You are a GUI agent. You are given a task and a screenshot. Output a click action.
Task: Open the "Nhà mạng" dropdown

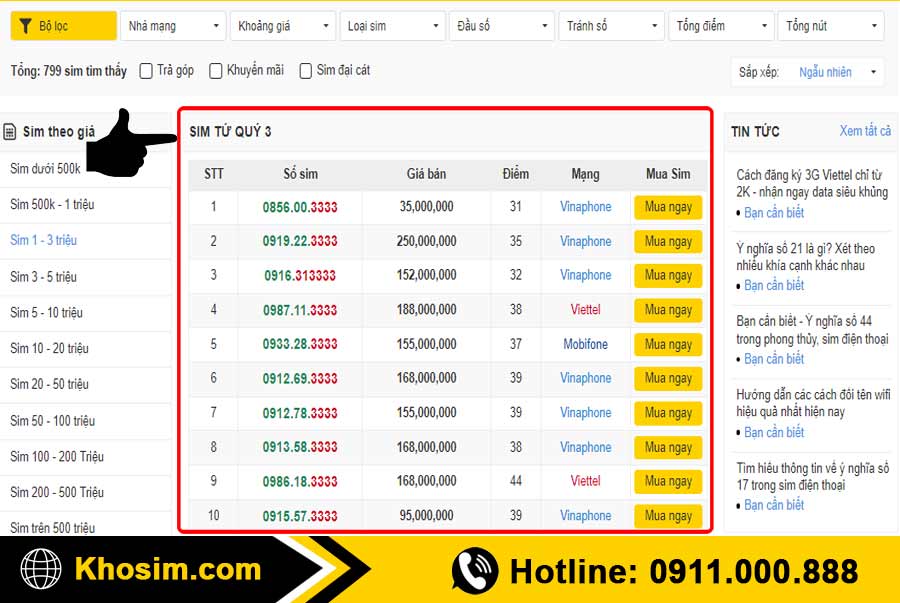tap(172, 26)
